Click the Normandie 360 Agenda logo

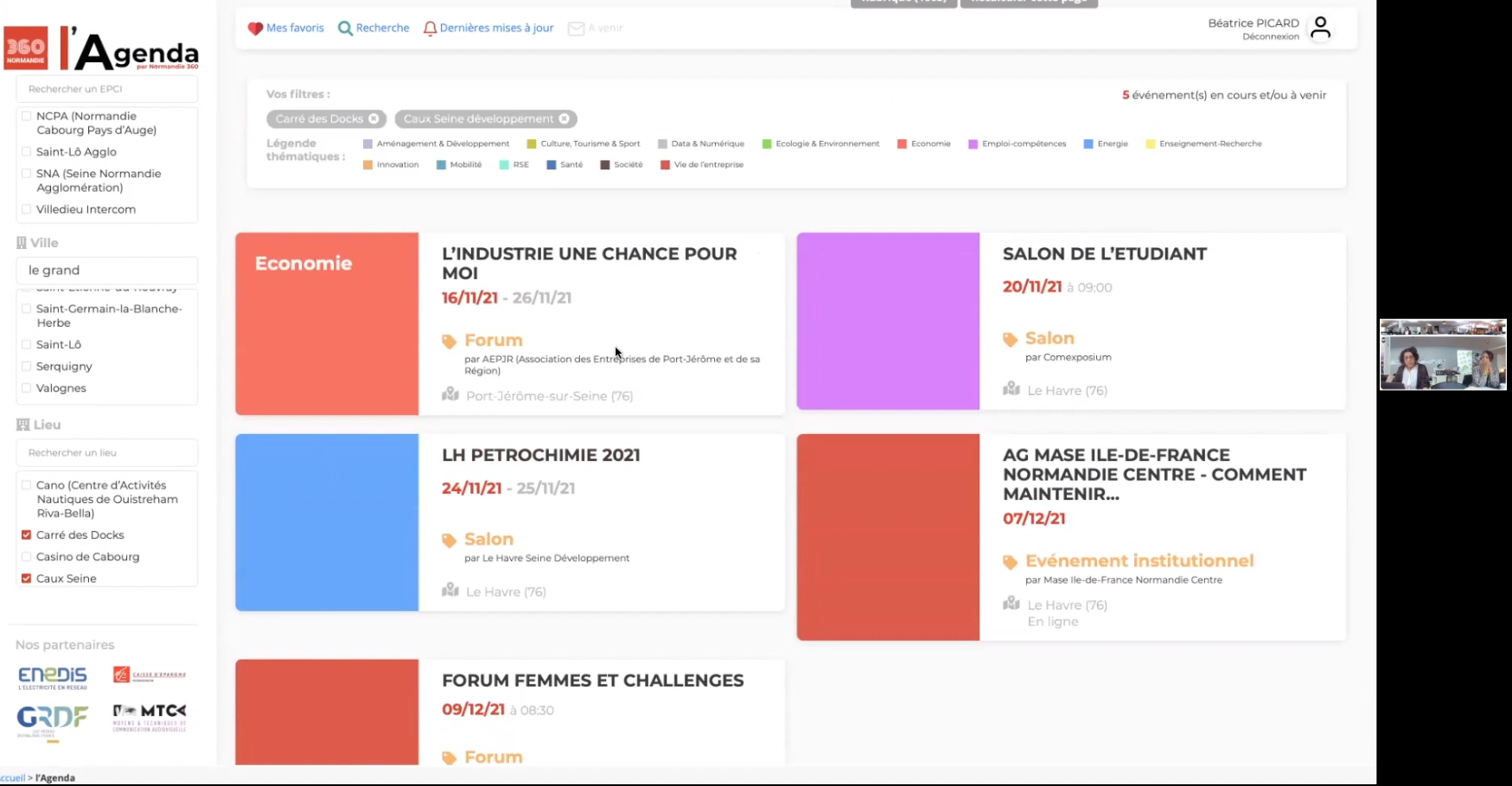pyautogui.click(x=101, y=48)
